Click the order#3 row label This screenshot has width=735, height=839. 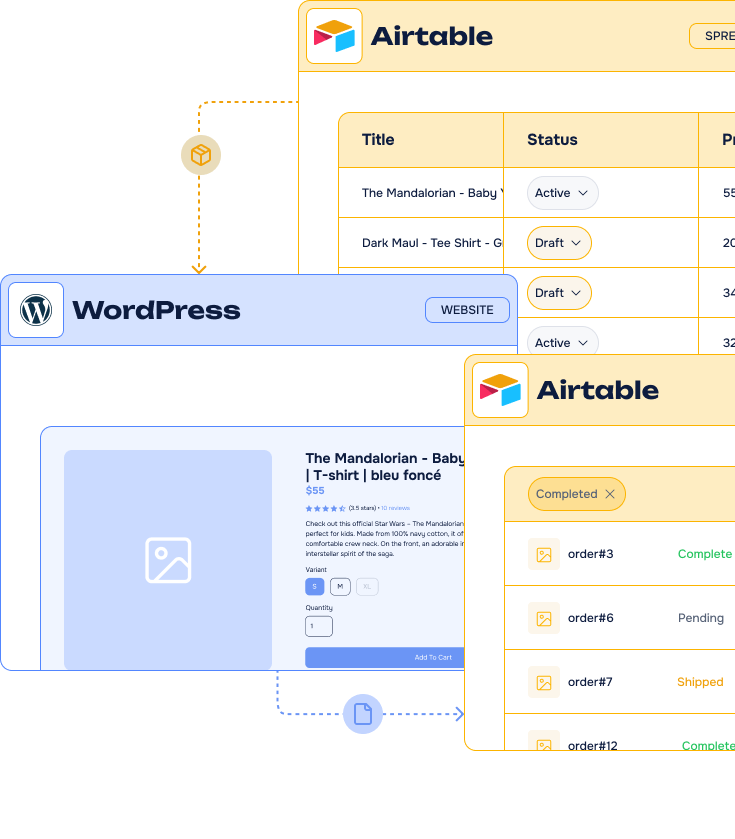click(591, 554)
